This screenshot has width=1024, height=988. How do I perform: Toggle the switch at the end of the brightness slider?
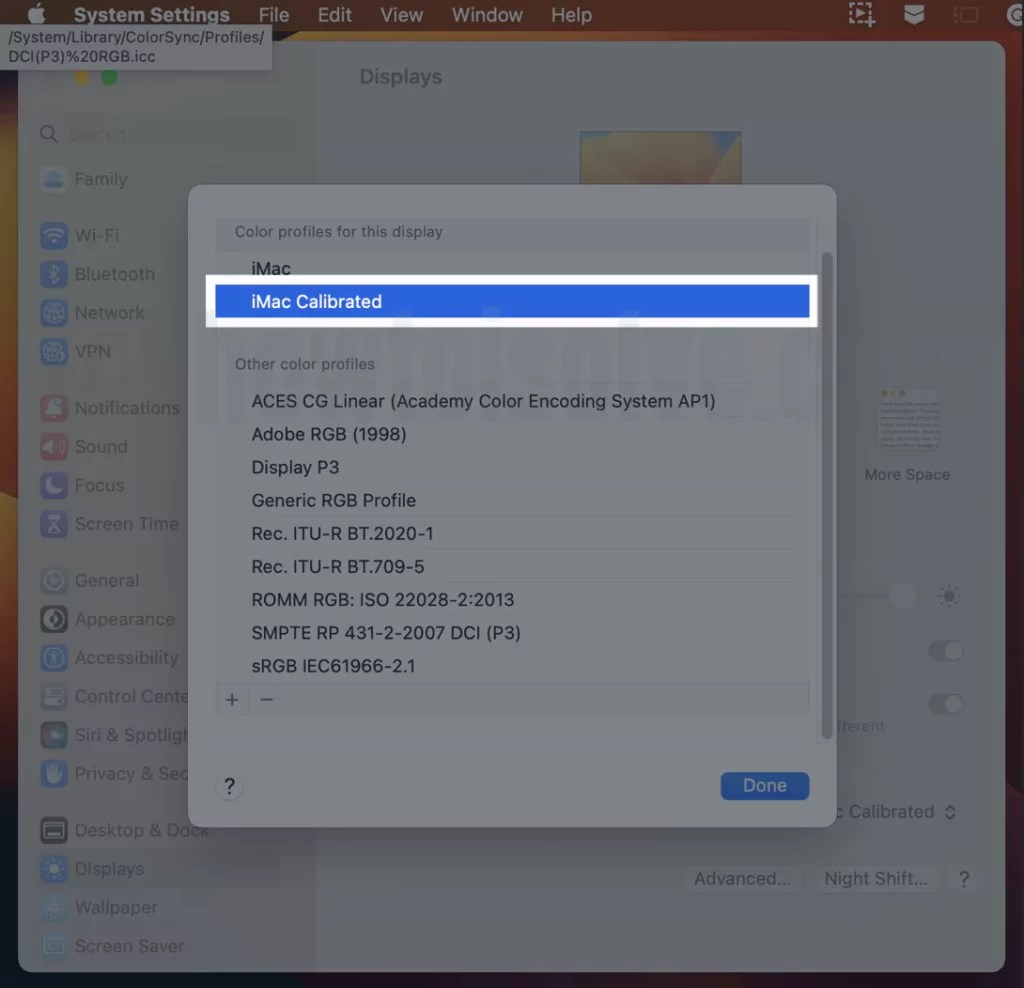[x=947, y=595]
